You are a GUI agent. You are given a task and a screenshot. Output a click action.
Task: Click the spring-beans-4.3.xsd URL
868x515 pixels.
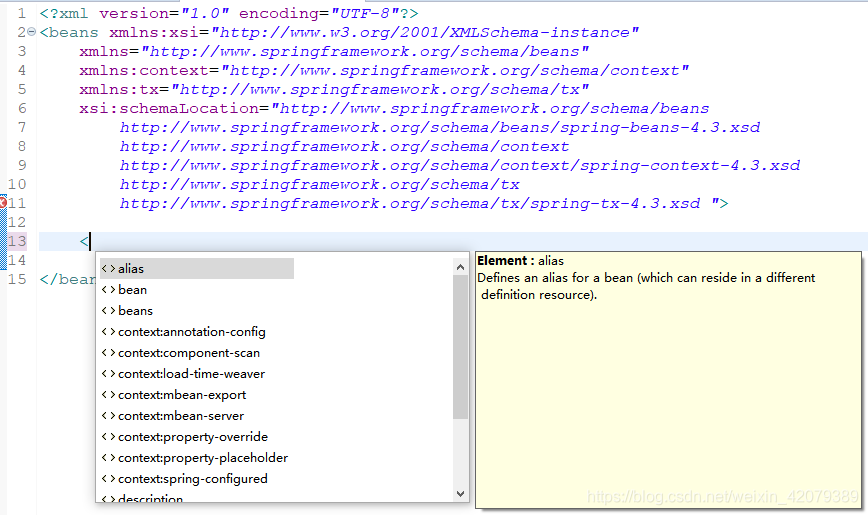click(440, 127)
